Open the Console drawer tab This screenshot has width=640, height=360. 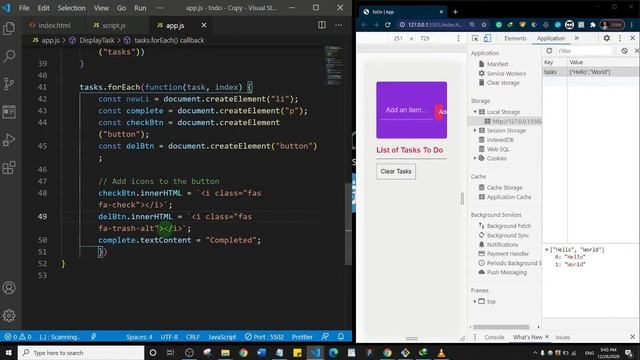pos(494,337)
